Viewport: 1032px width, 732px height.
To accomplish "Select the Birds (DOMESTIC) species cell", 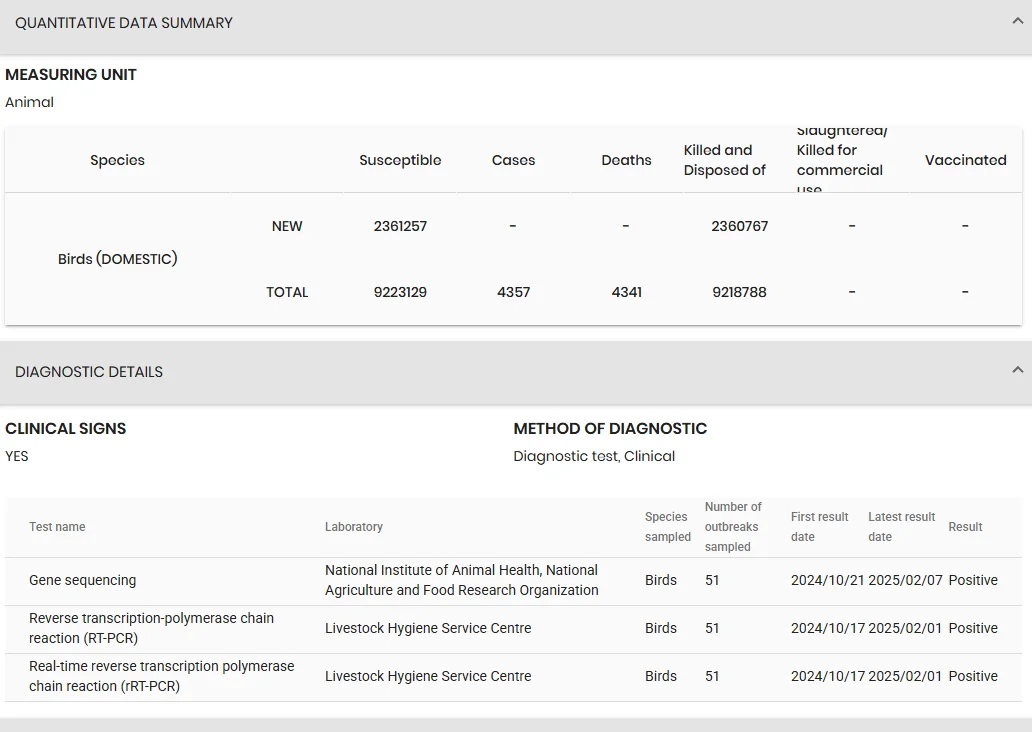I will (x=118, y=259).
